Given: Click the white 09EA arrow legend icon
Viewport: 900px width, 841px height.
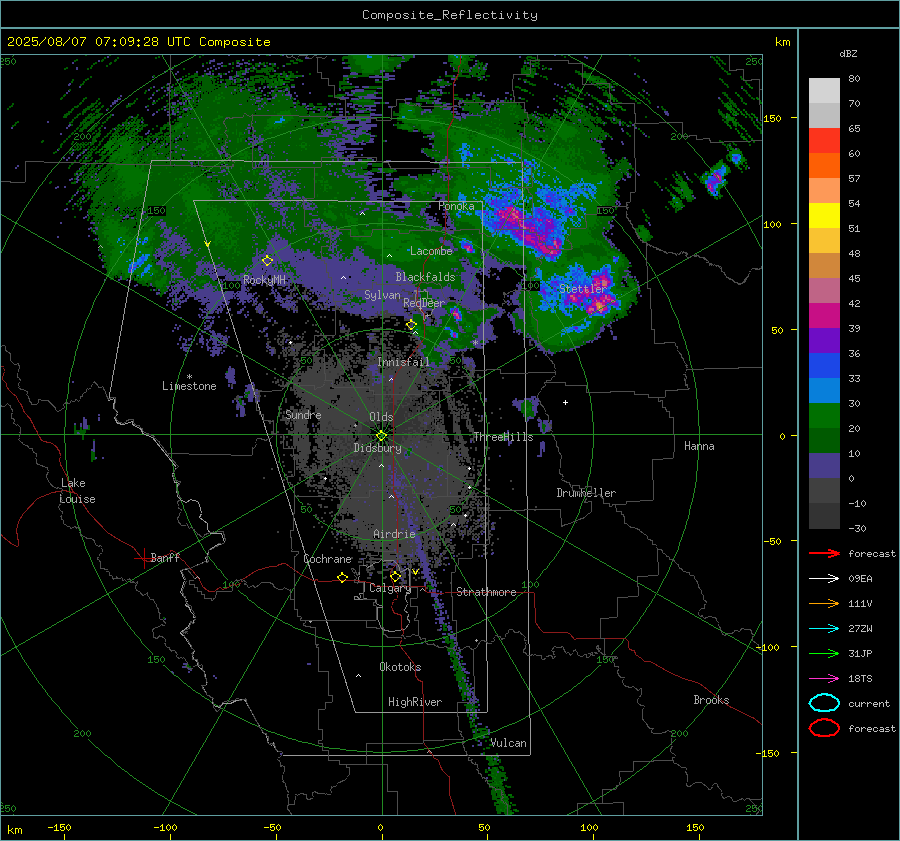Looking at the screenshot, I should 824,579.
